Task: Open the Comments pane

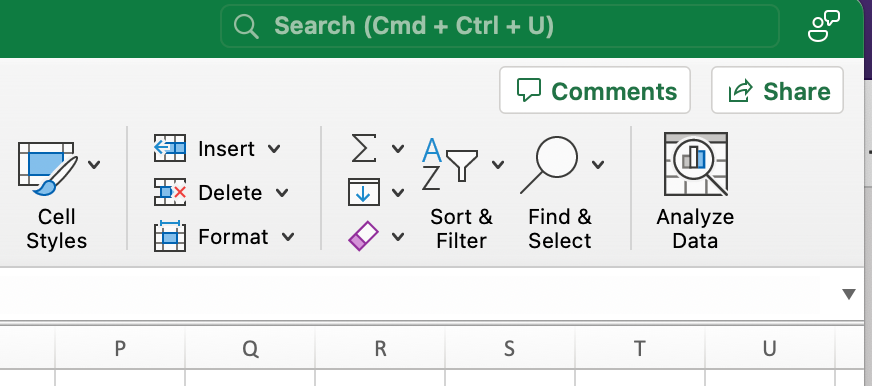Action: click(x=595, y=91)
